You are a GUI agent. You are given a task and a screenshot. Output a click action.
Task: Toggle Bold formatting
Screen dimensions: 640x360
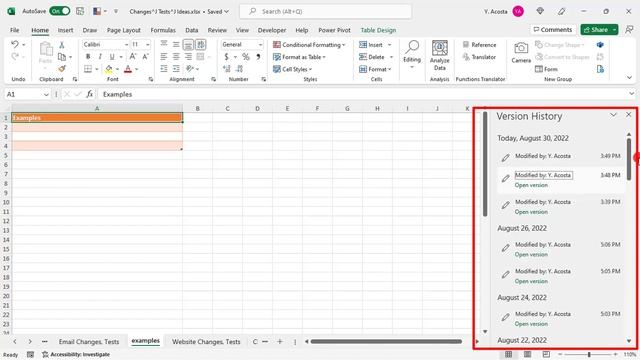[88, 57]
